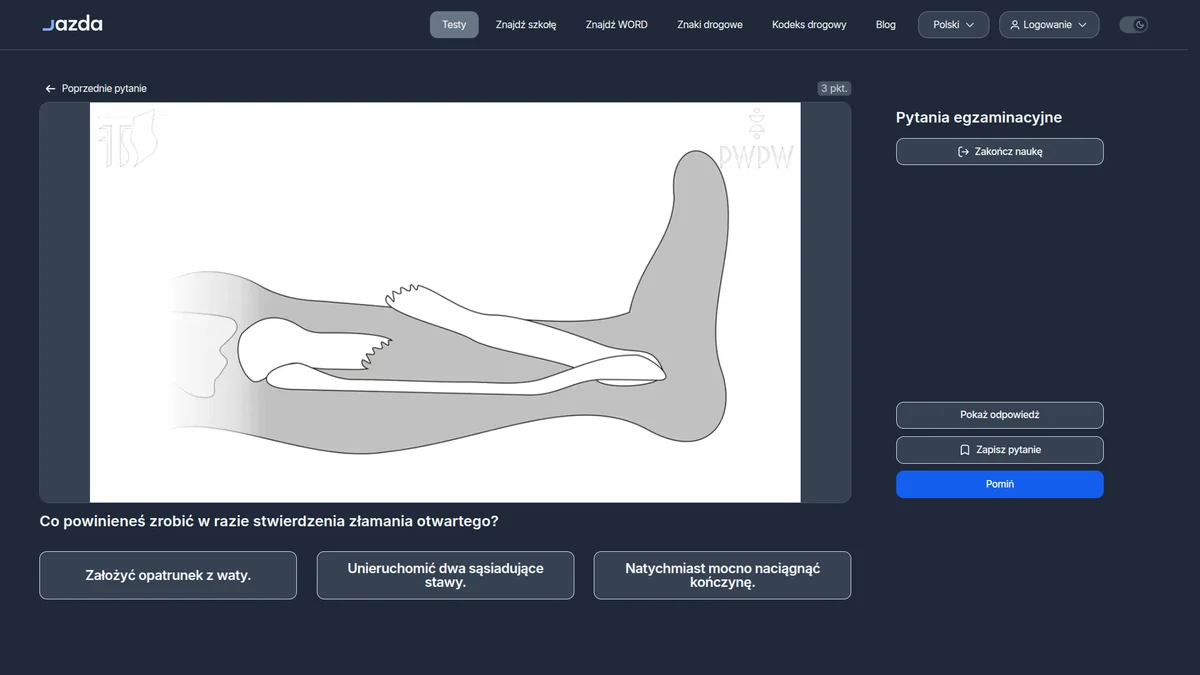Viewport: 1200px width, 675px height.
Task: Go back via Poprzednie pytanie
Action: [x=96, y=89]
